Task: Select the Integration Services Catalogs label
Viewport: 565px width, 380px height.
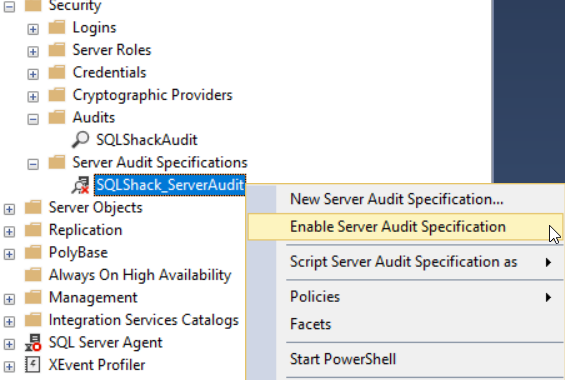Action: (144, 321)
